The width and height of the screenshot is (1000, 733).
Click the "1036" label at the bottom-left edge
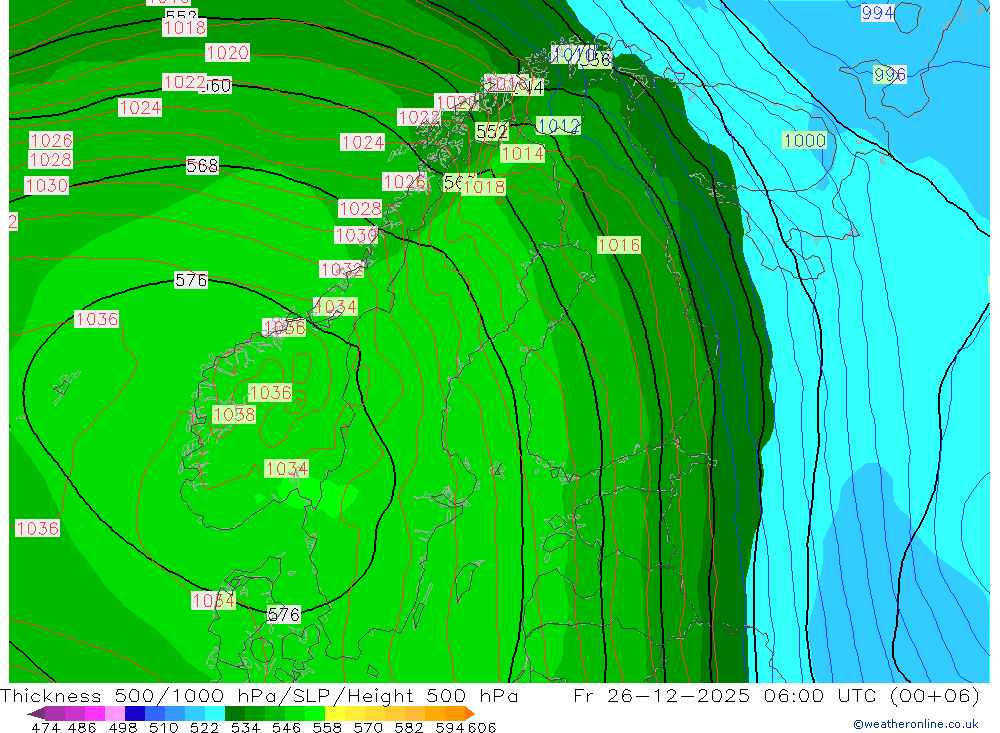pos(37,528)
